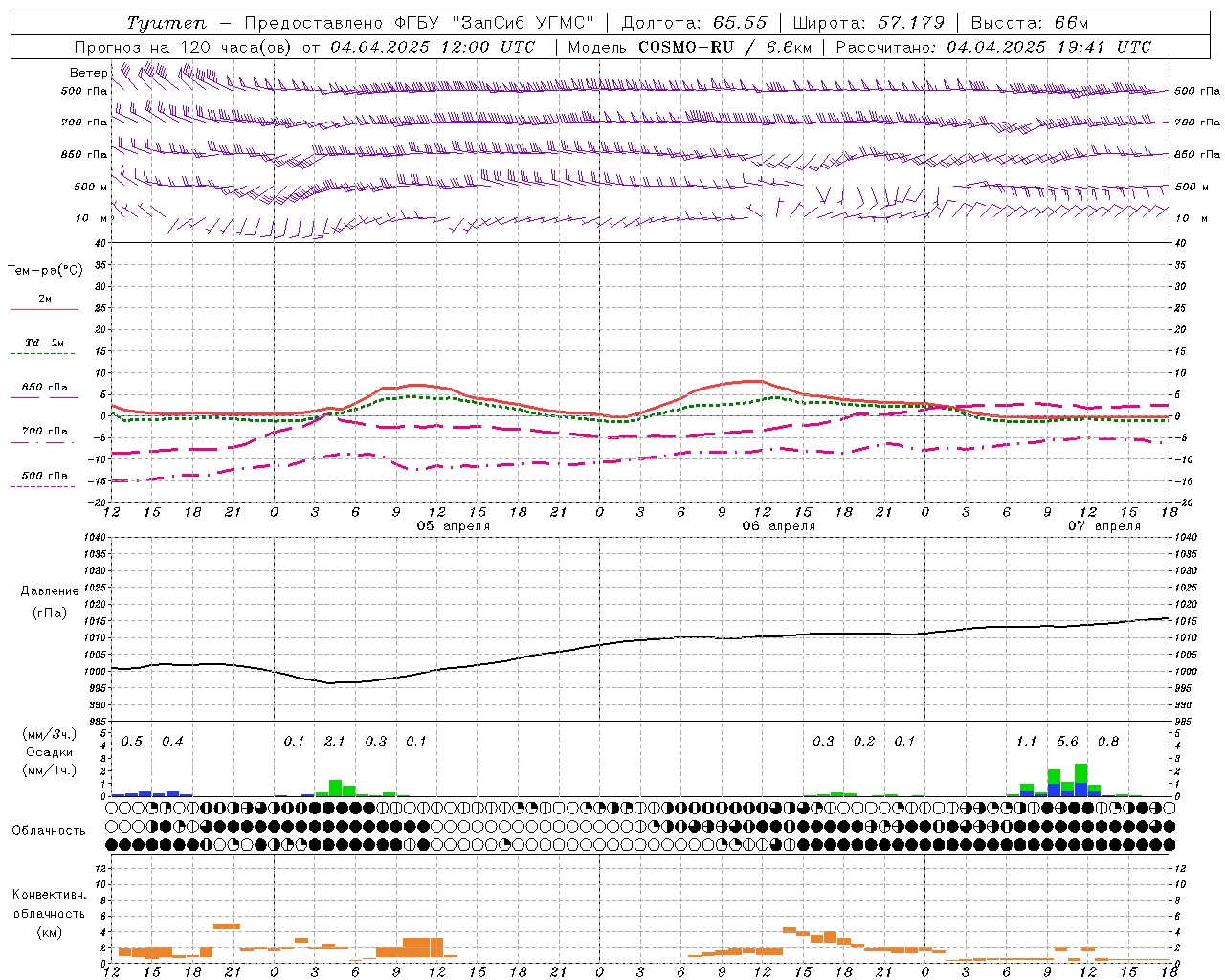This screenshot has height=980, width=1225.
Task: Select the "Высота: 66м" elevation text
Action: pos(1030,23)
